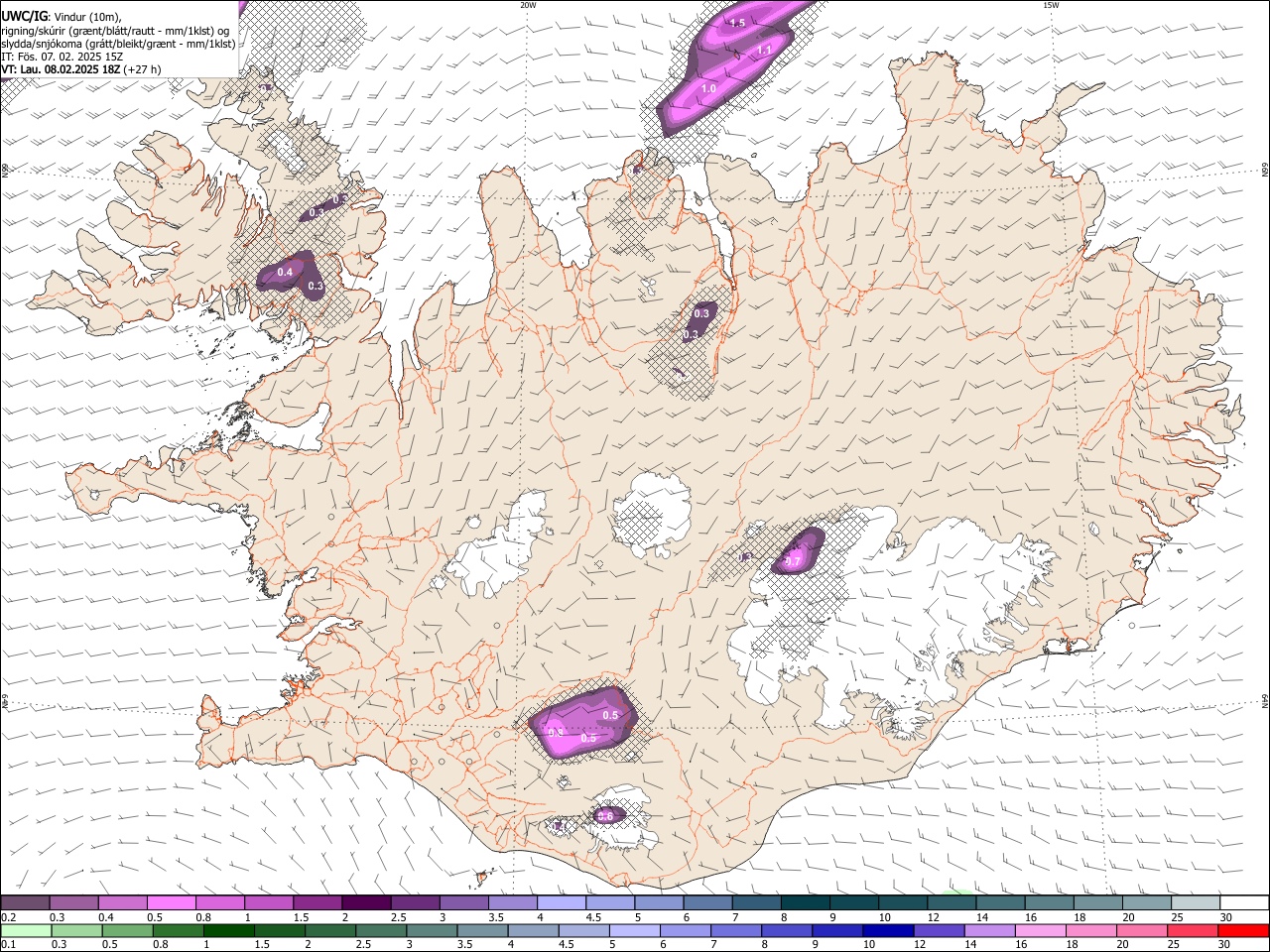Select the bright red 30 swatch in the lower legend
The image size is (1270, 952).
point(1243,930)
